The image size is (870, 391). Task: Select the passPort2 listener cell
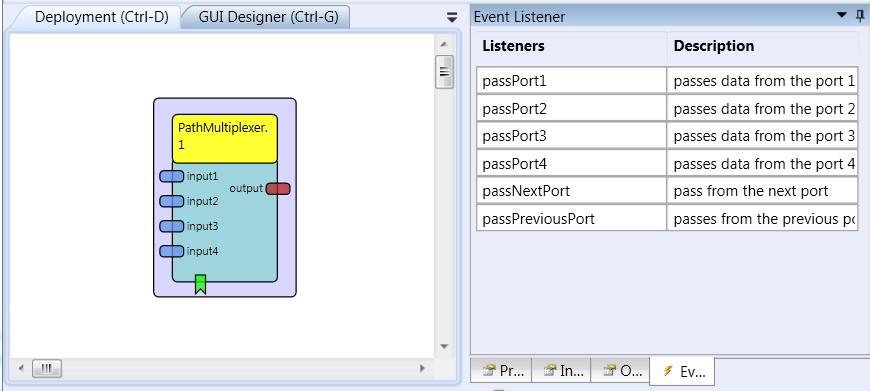click(x=571, y=109)
